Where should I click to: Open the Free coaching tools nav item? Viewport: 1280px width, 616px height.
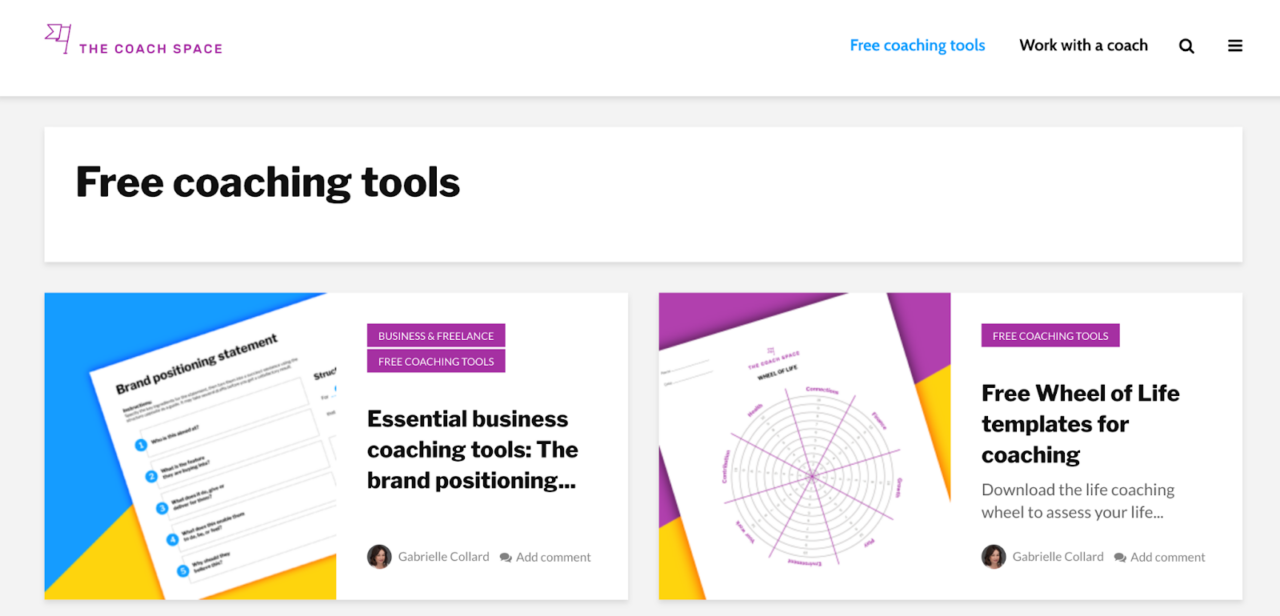tap(917, 45)
